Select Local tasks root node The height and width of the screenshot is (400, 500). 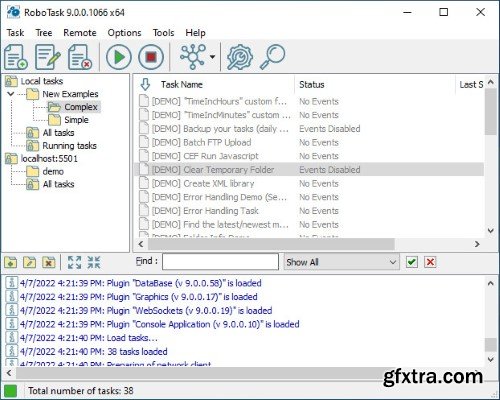42,81
